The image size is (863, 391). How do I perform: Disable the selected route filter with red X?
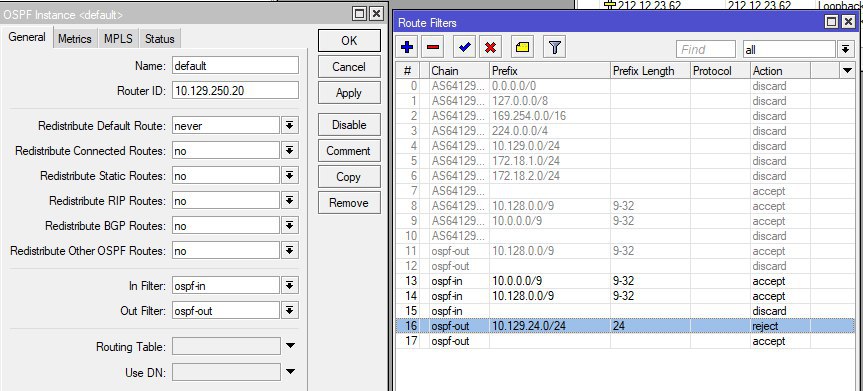tap(490, 48)
